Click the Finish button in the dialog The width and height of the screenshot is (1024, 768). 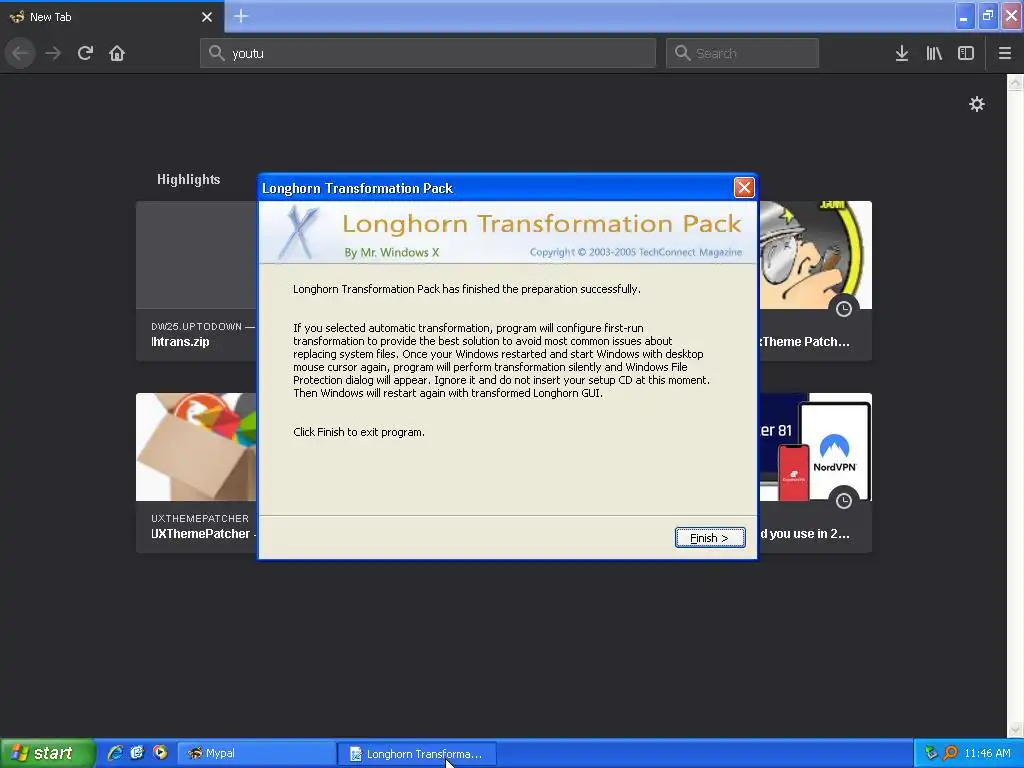(x=710, y=537)
